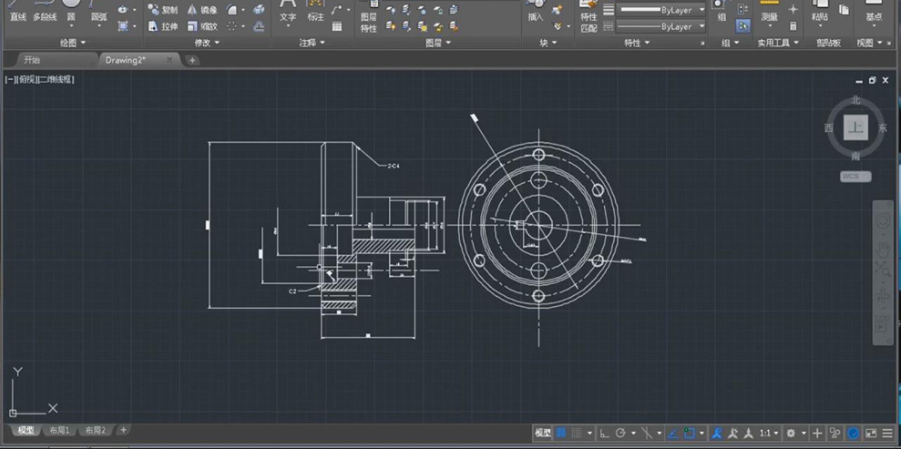
Task: Click the 复制 (Copy) modify tool
Action: [x=163, y=10]
